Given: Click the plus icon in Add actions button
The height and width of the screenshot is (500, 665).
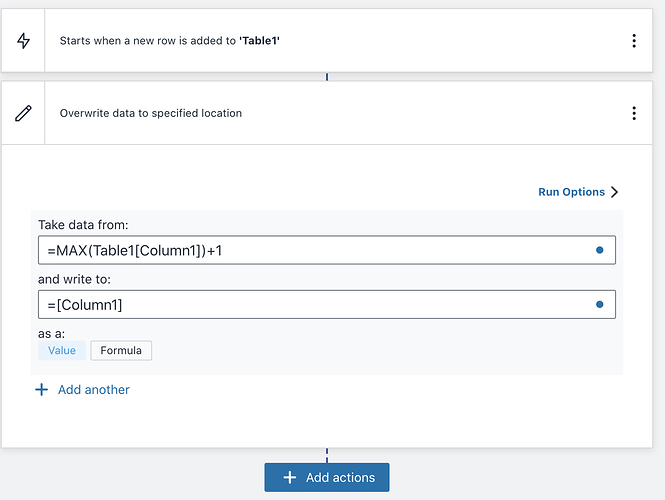Looking at the screenshot, I should 290,478.
